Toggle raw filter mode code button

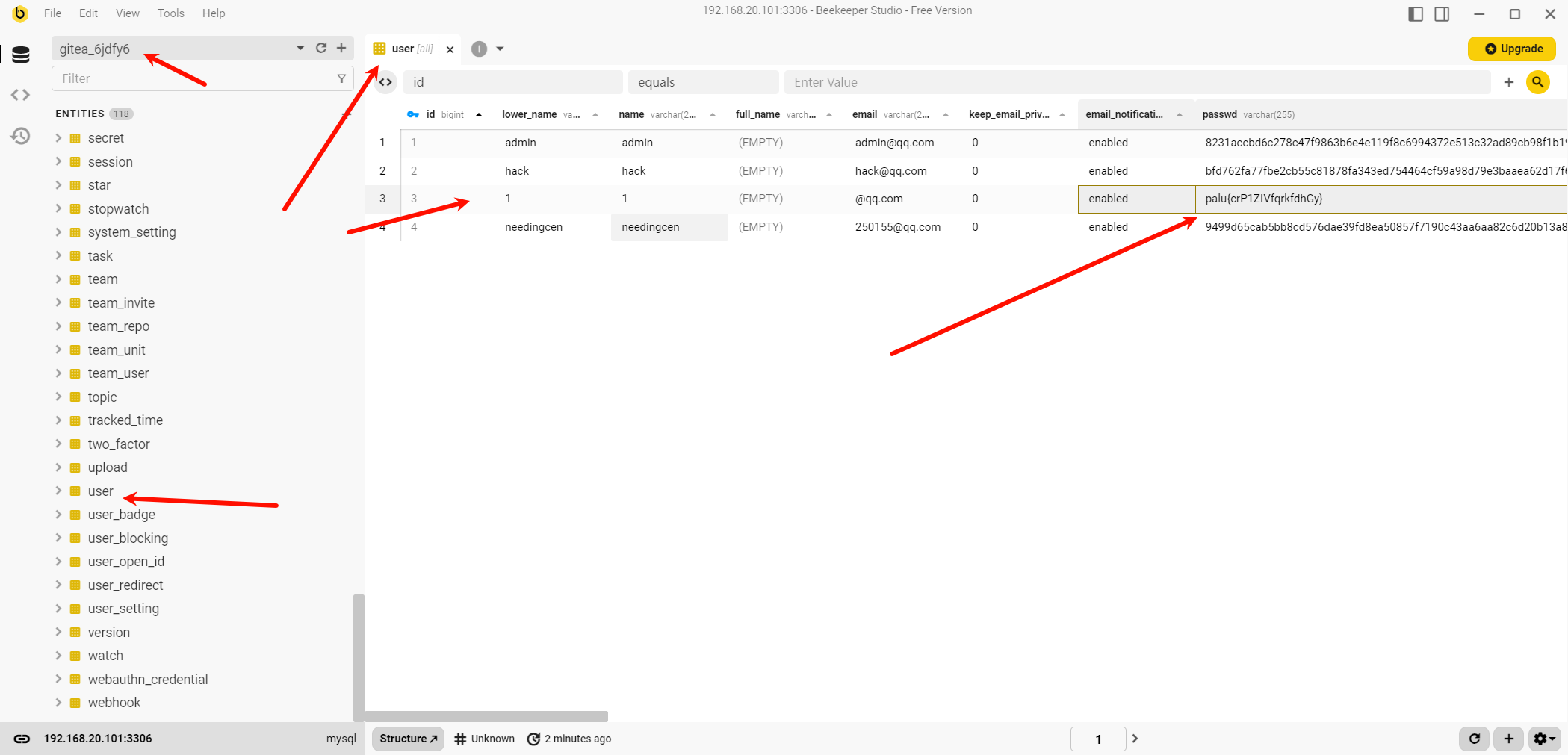coord(385,82)
